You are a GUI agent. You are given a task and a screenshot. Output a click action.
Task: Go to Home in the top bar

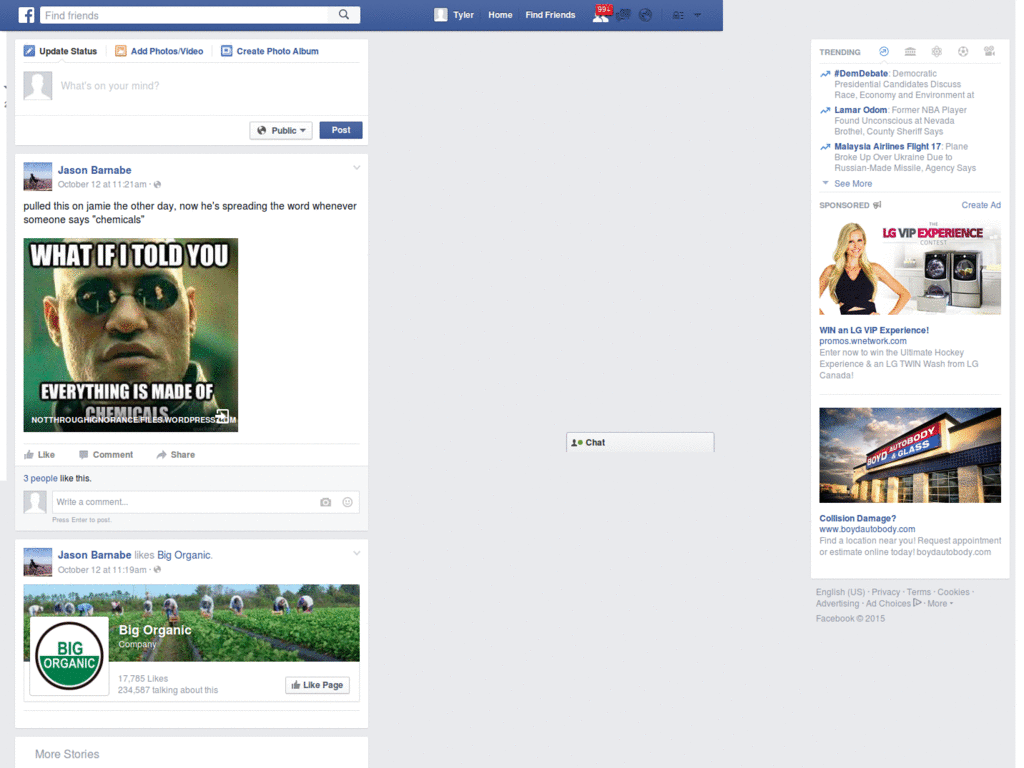(500, 15)
